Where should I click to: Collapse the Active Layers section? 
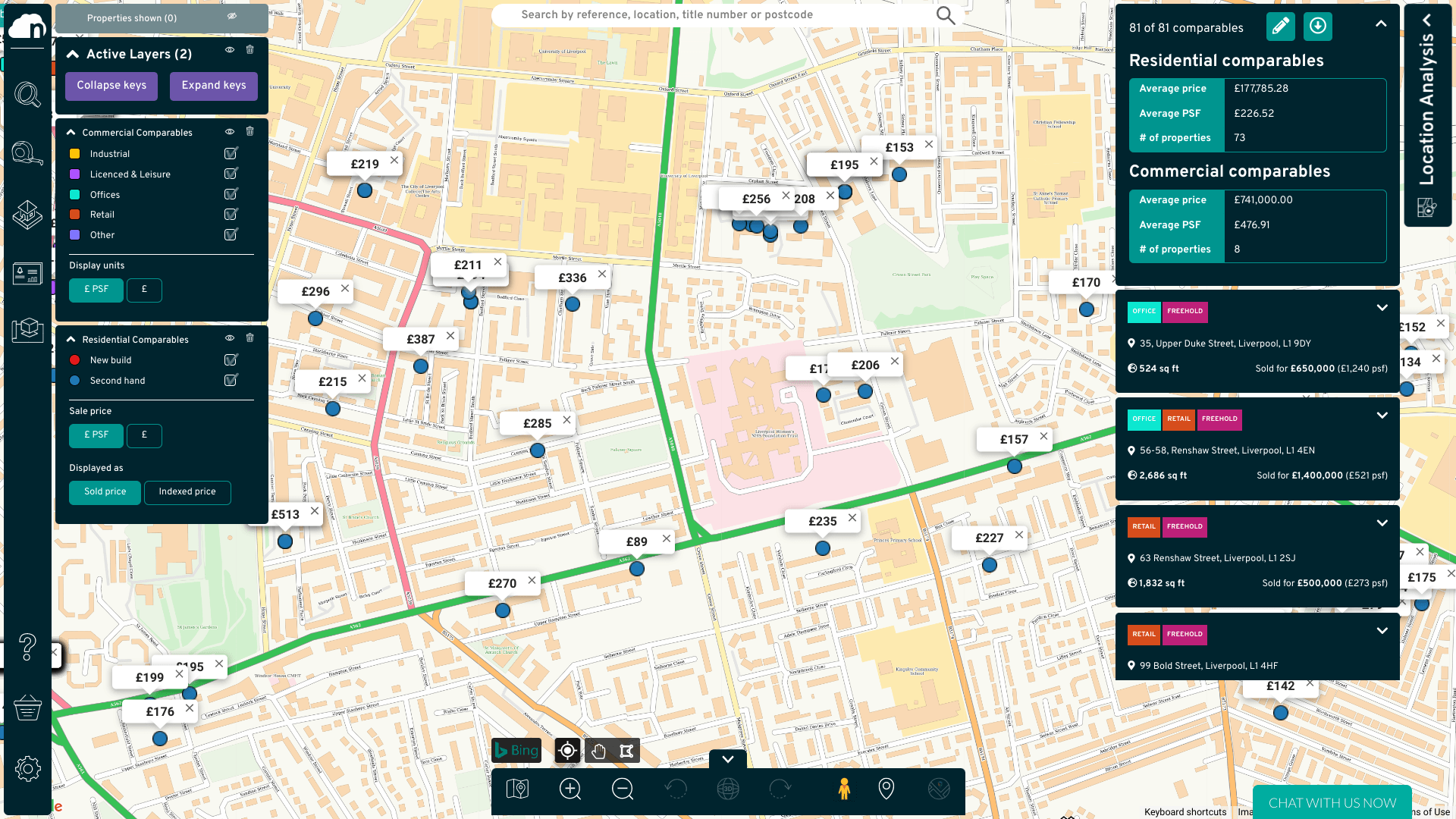coord(73,54)
